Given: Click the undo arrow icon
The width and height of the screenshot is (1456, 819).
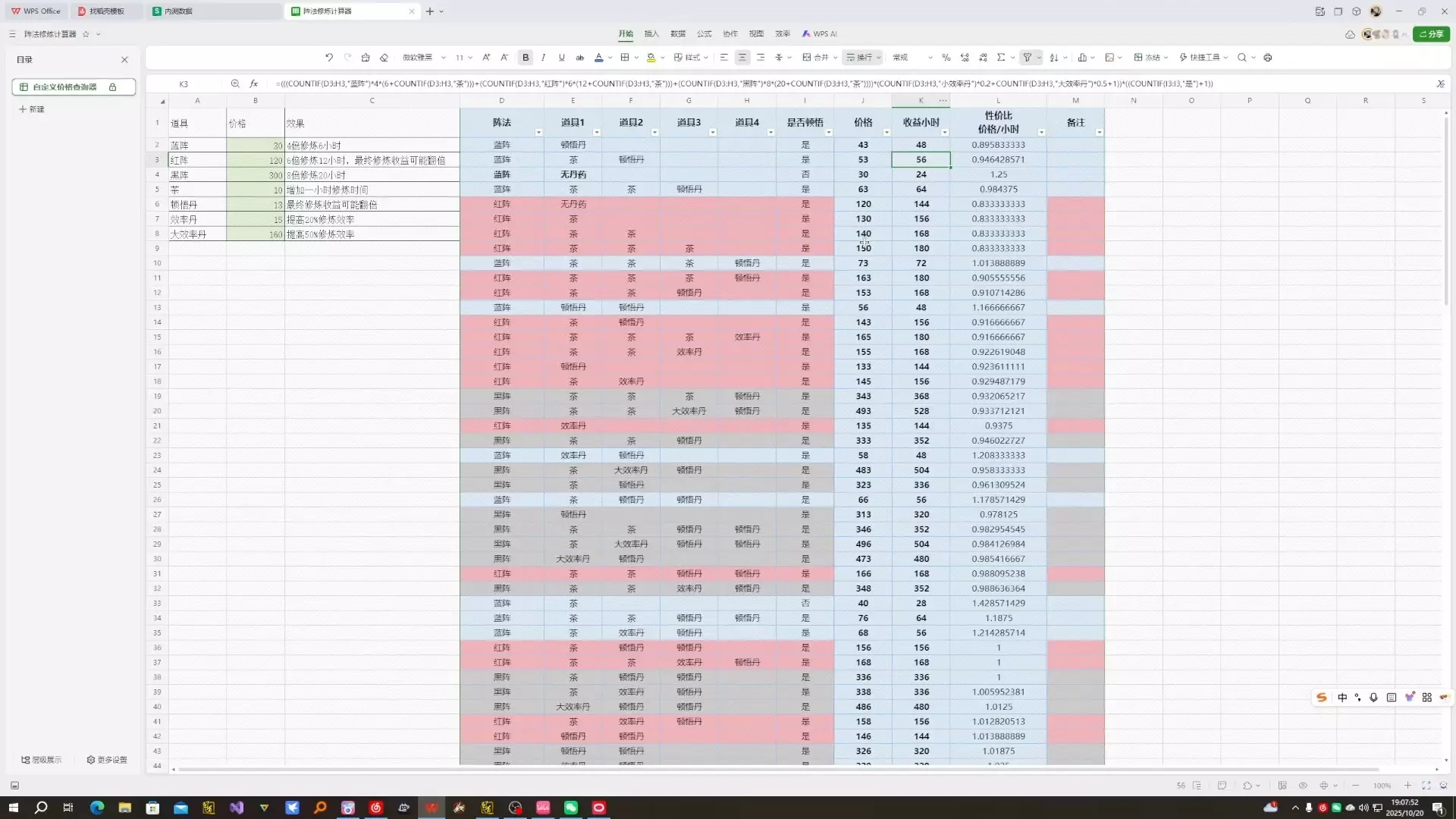Looking at the screenshot, I should (329, 58).
